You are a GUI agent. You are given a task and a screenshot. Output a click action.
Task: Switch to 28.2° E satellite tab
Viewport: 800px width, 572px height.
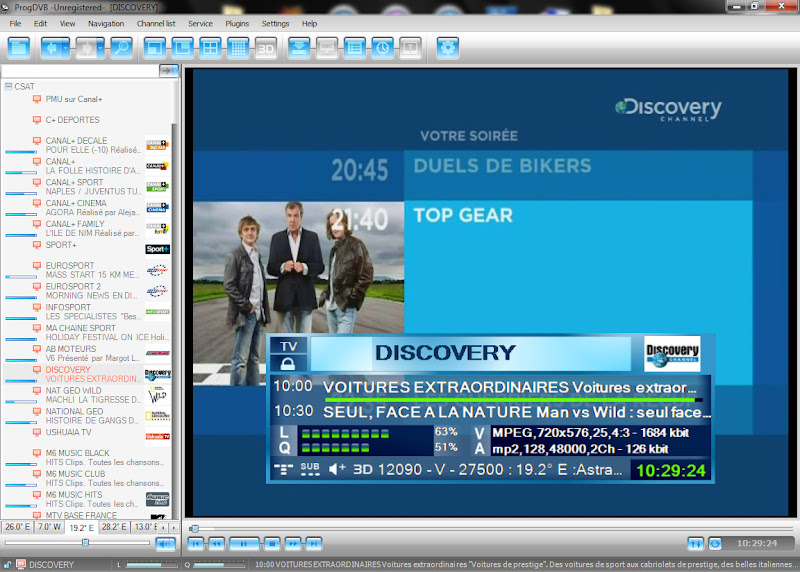(114, 527)
